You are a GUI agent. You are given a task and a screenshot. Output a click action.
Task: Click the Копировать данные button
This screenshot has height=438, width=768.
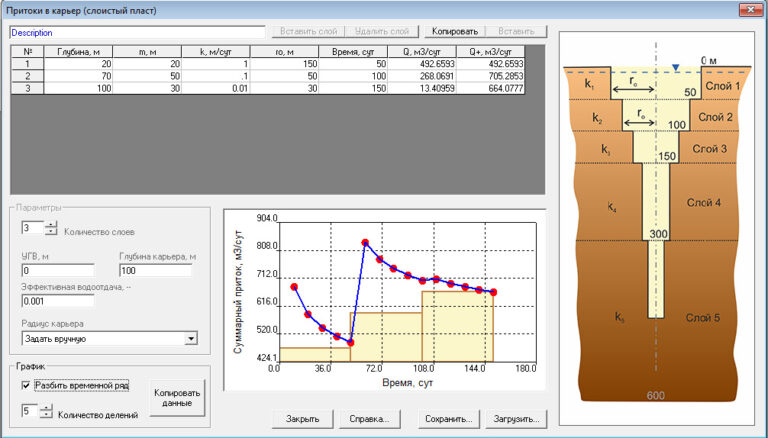pyautogui.click(x=177, y=396)
